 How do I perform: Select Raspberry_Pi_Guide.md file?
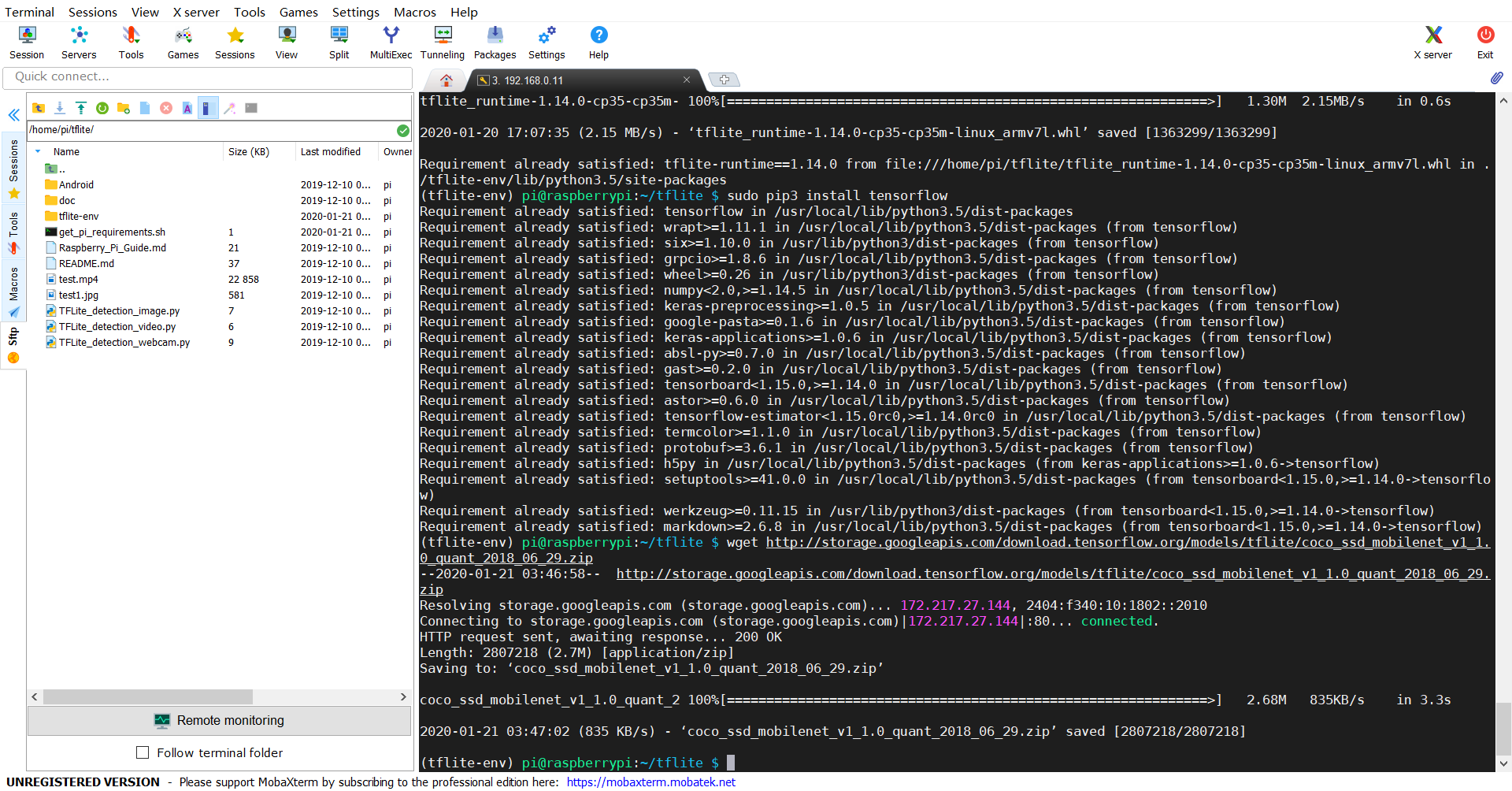113,248
